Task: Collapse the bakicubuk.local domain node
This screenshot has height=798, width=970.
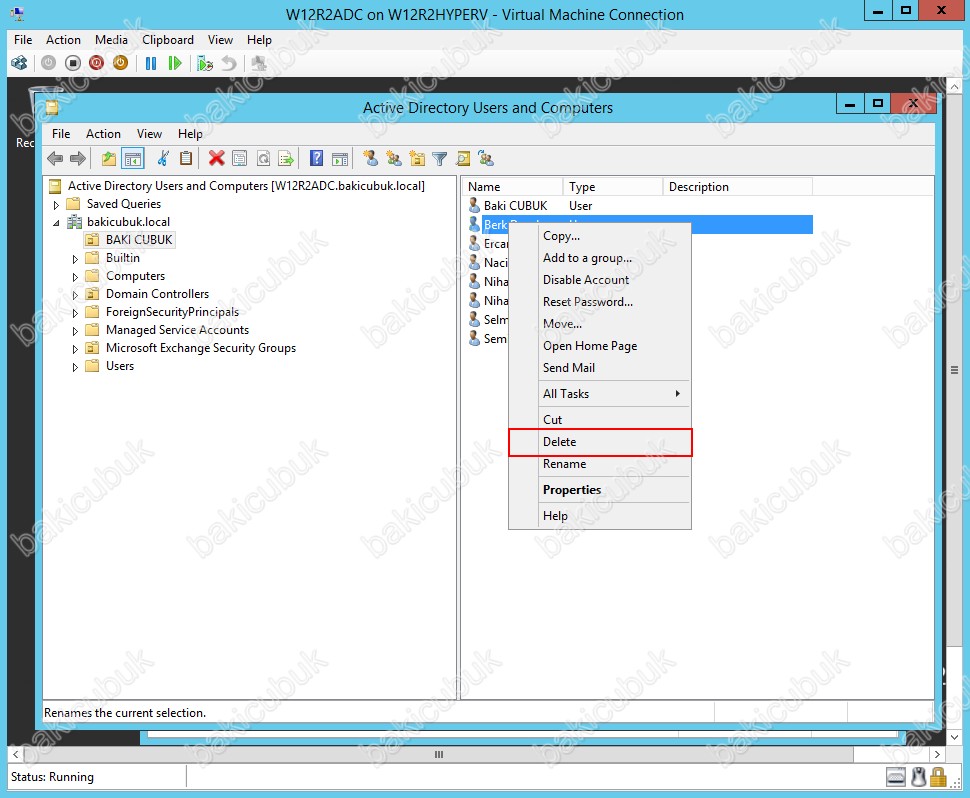Action: (56, 223)
